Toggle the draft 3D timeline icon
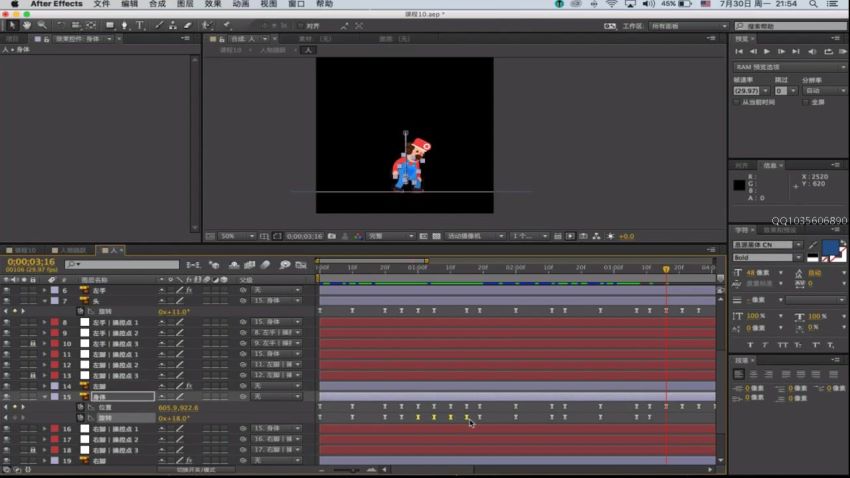 (x=215, y=265)
